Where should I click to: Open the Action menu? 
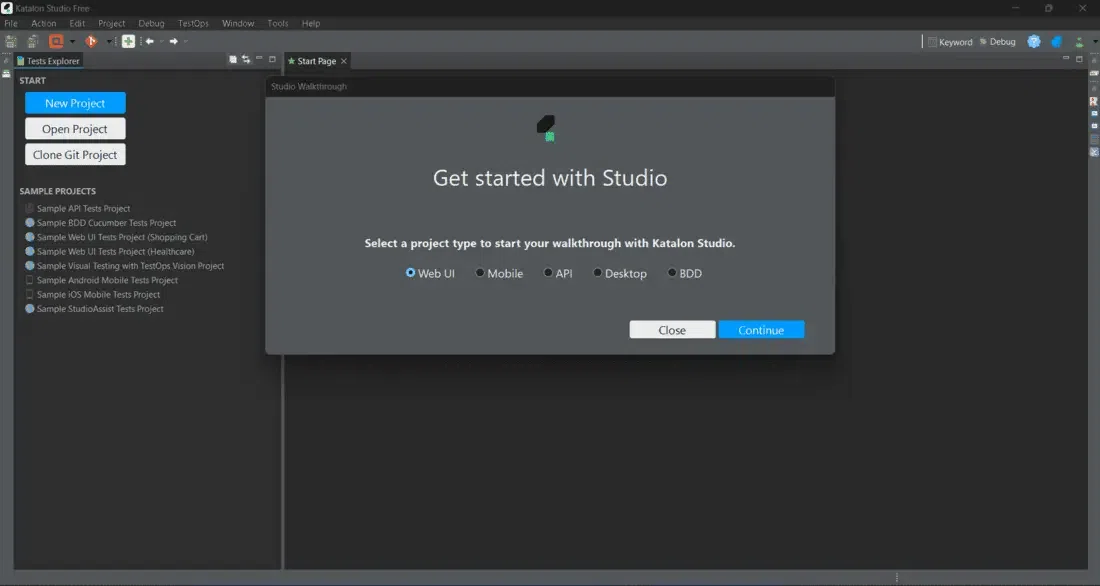[43, 23]
